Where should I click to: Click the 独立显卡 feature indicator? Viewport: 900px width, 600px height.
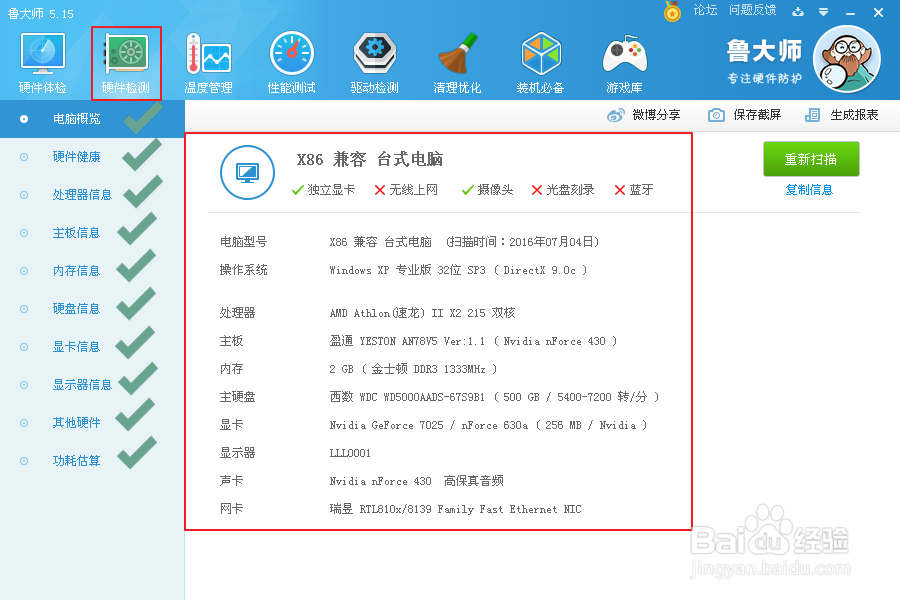pyautogui.click(x=323, y=189)
